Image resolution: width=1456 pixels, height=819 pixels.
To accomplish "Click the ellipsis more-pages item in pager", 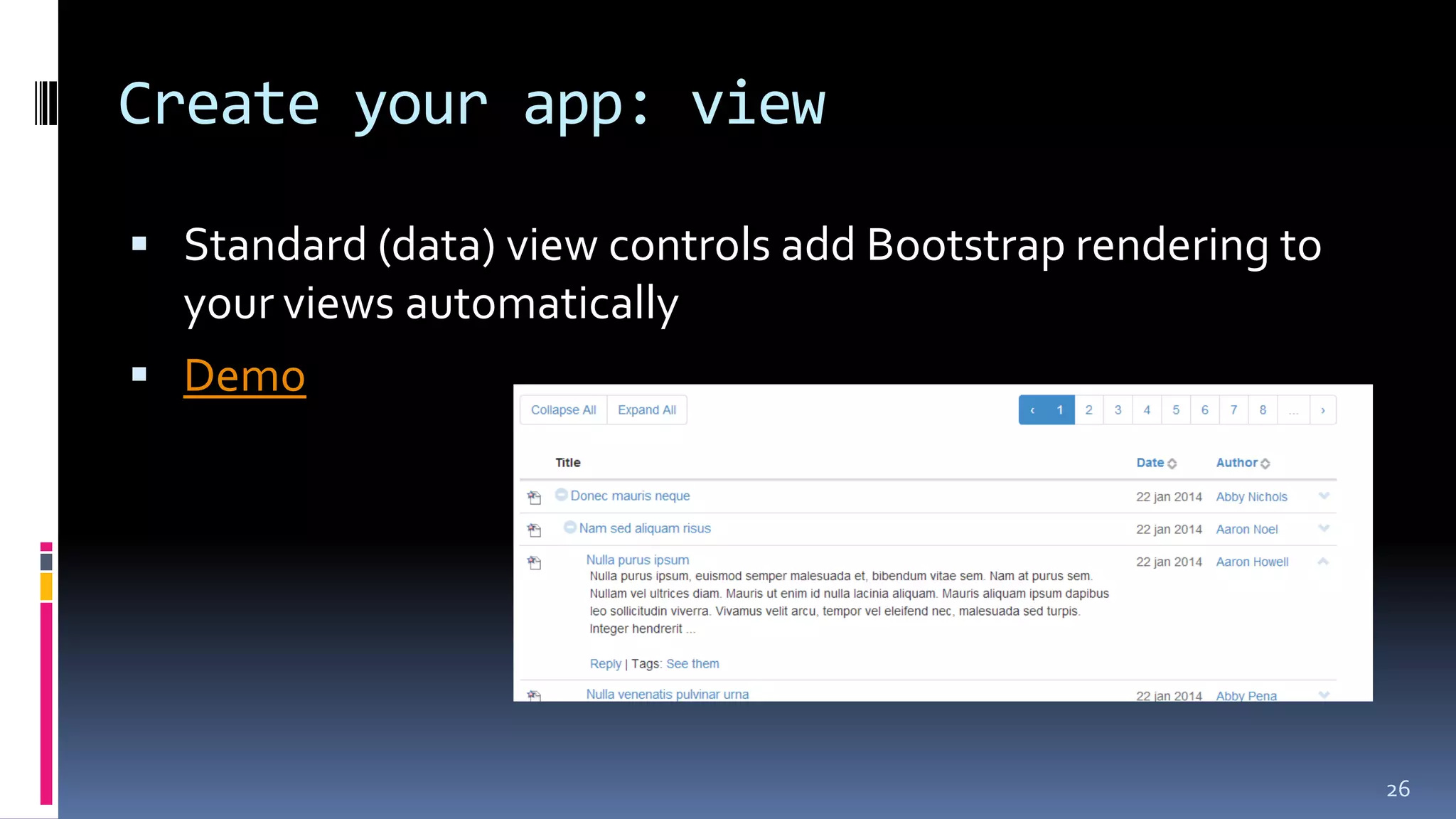I will 1294,410.
